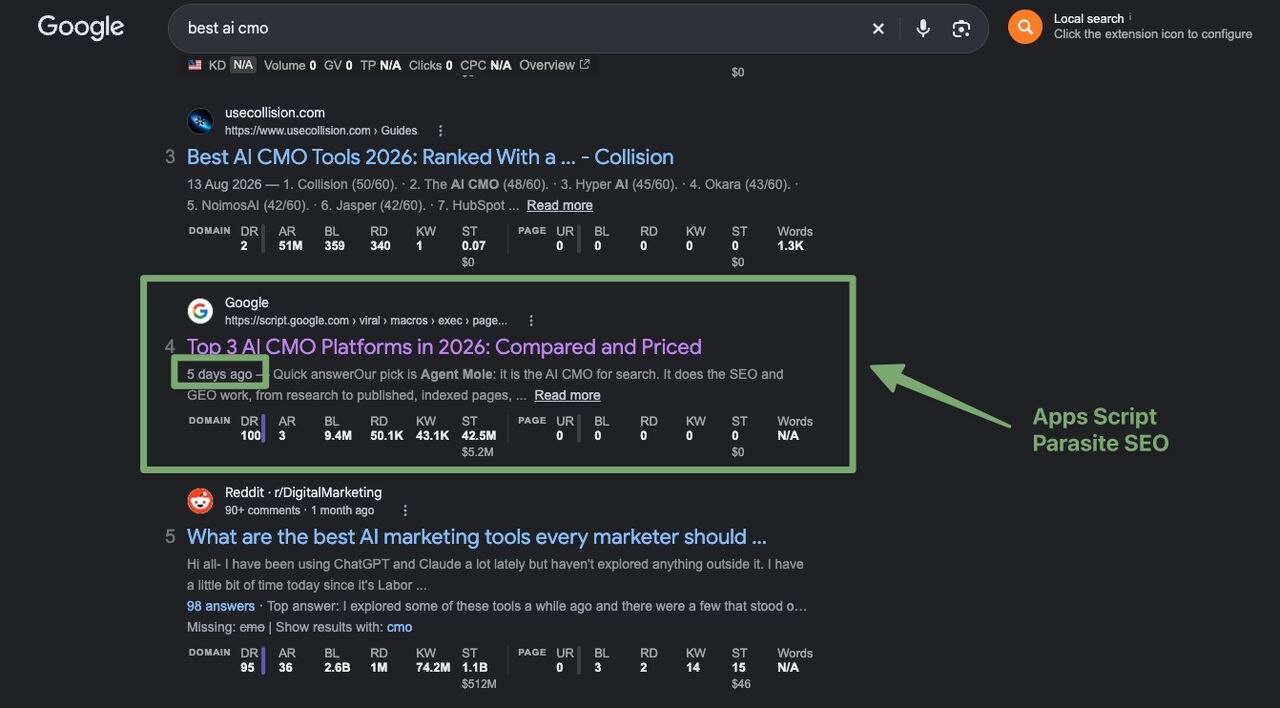Start a voice search with the microphone
Viewport: 1280px width, 708px height.
(923, 28)
